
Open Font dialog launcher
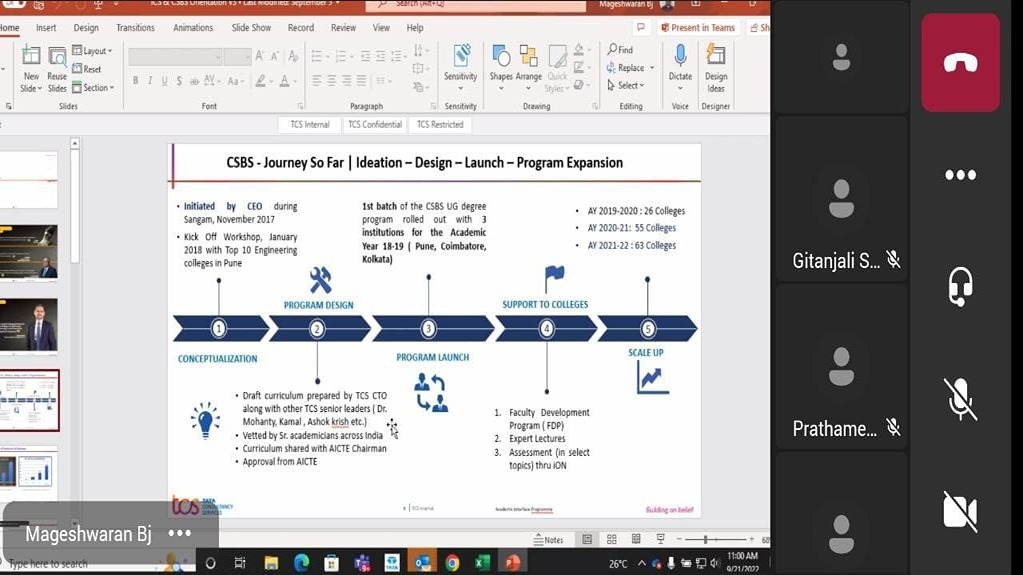(300, 106)
